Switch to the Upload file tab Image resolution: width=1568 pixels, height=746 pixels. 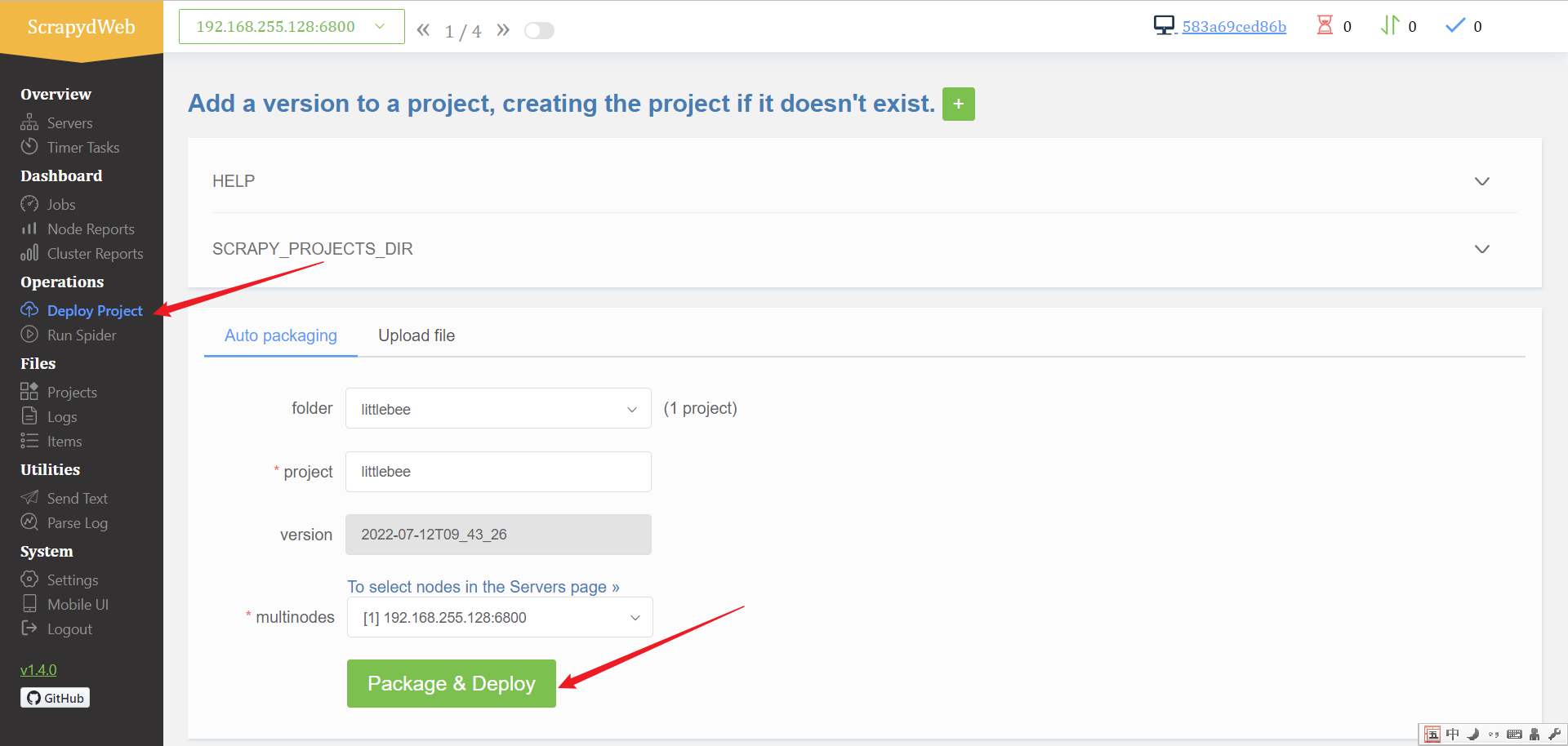(416, 335)
